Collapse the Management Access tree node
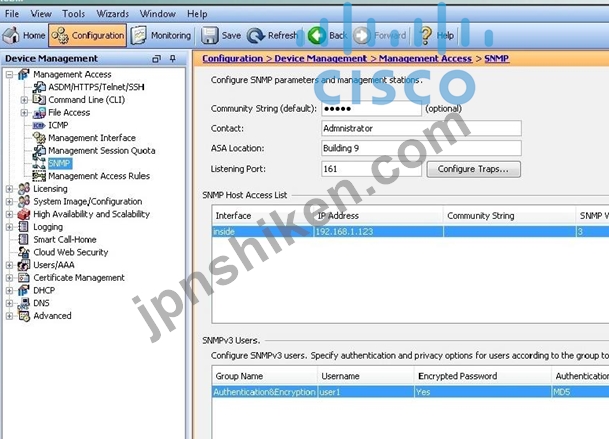 coord(9,74)
